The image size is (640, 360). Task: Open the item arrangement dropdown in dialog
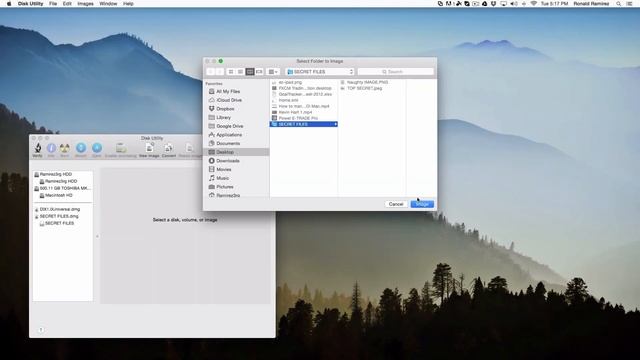[x=273, y=72]
